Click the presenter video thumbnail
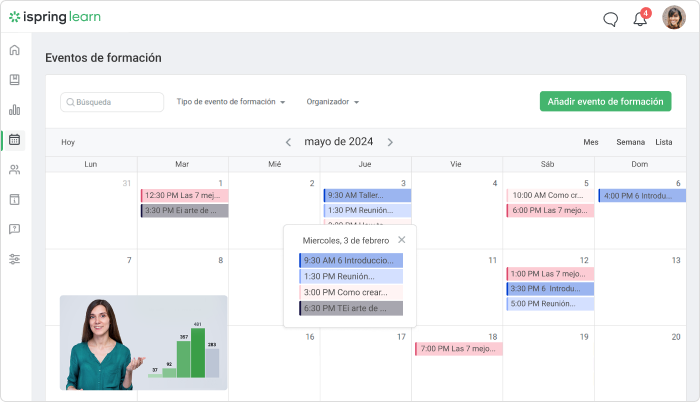Viewport: 700px width, 402px height. [143, 343]
